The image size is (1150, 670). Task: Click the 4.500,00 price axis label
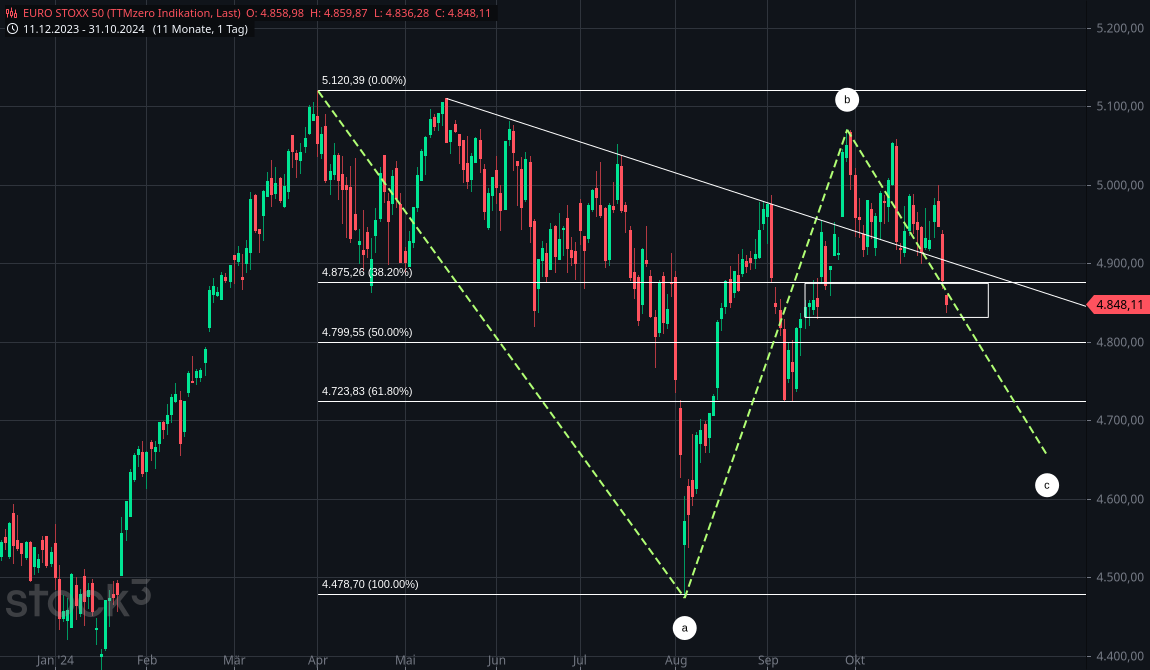(1120, 578)
